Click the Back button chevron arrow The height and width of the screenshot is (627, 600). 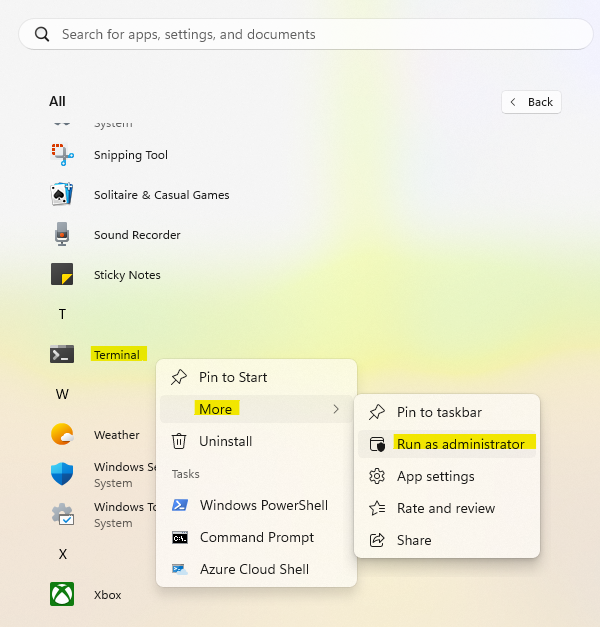pyautogui.click(x=513, y=102)
